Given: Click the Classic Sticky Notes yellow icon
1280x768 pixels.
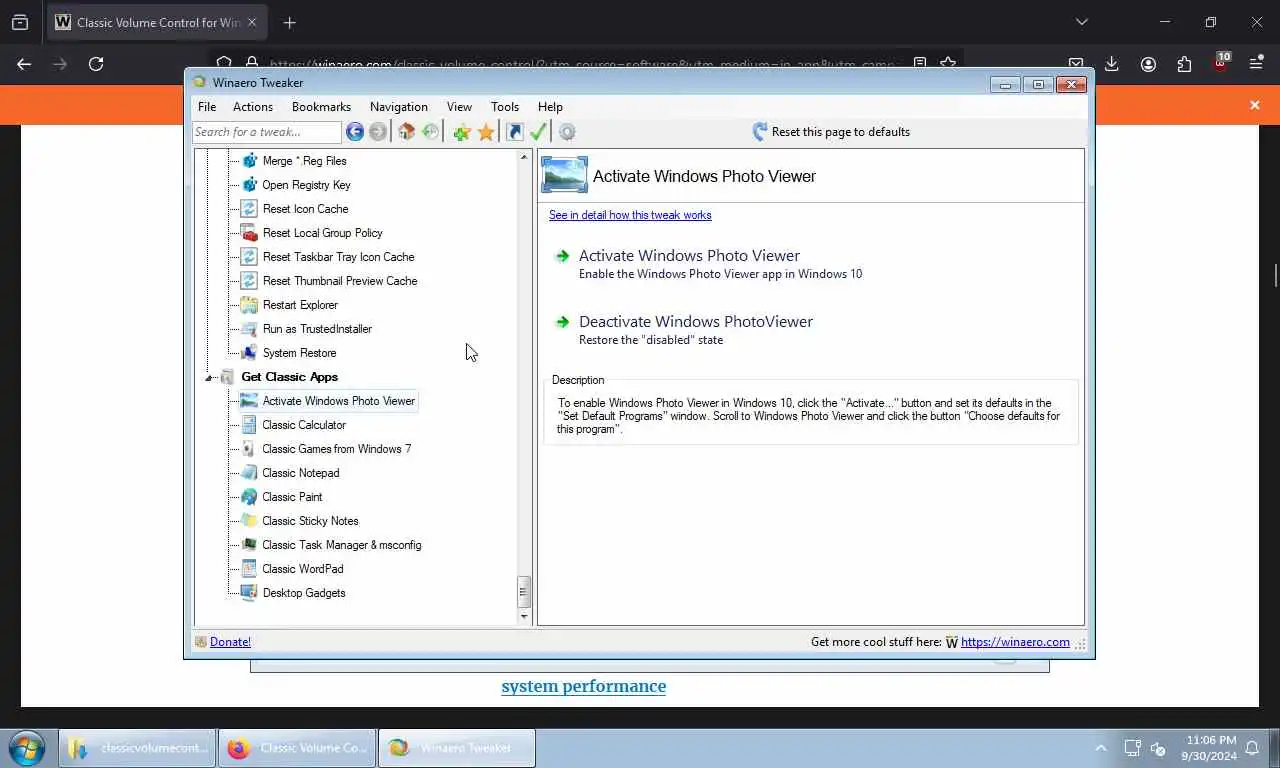Looking at the screenshot, I should pos(249,521).
